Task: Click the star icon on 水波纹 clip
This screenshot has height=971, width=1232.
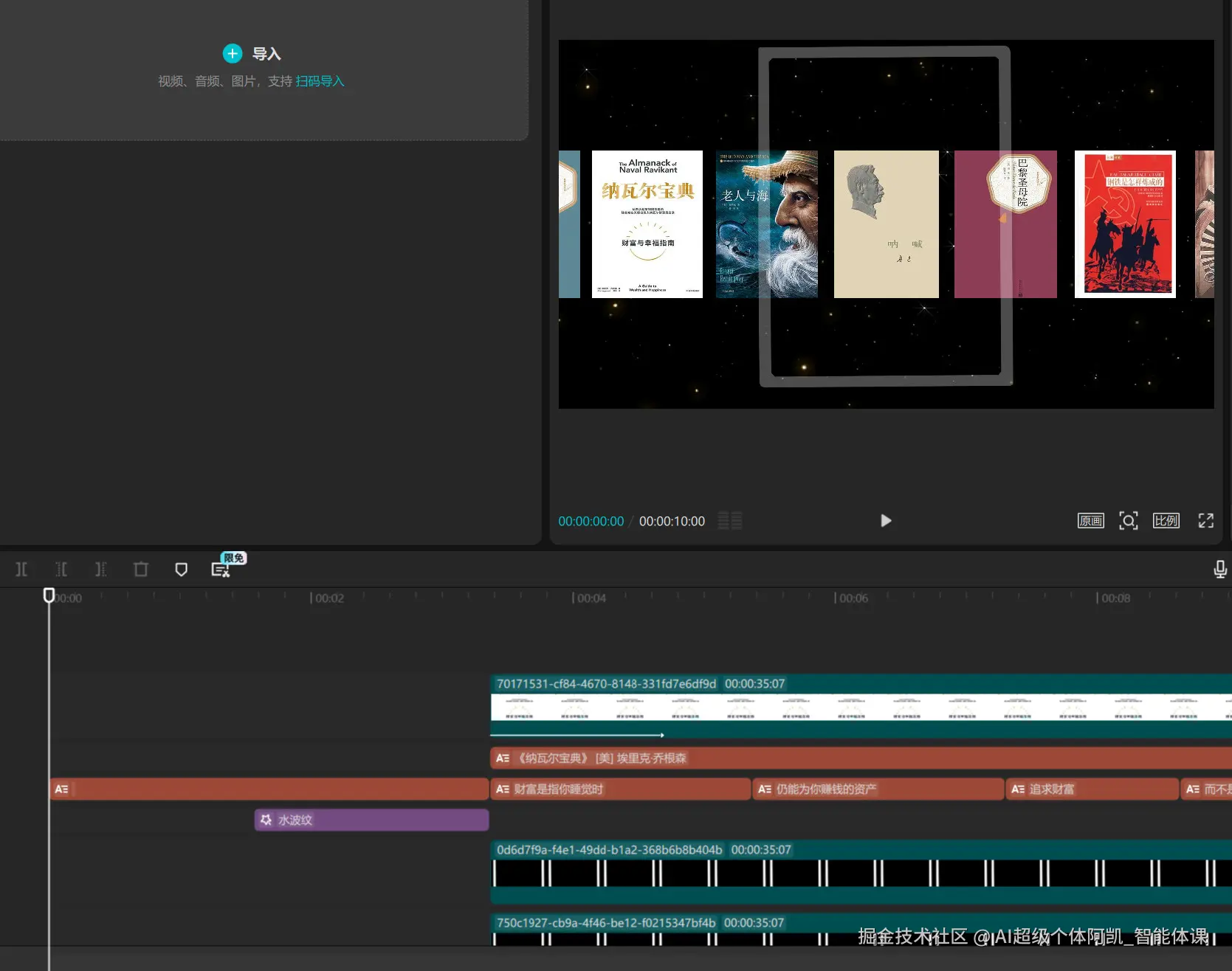Action: tap(266, 820)
